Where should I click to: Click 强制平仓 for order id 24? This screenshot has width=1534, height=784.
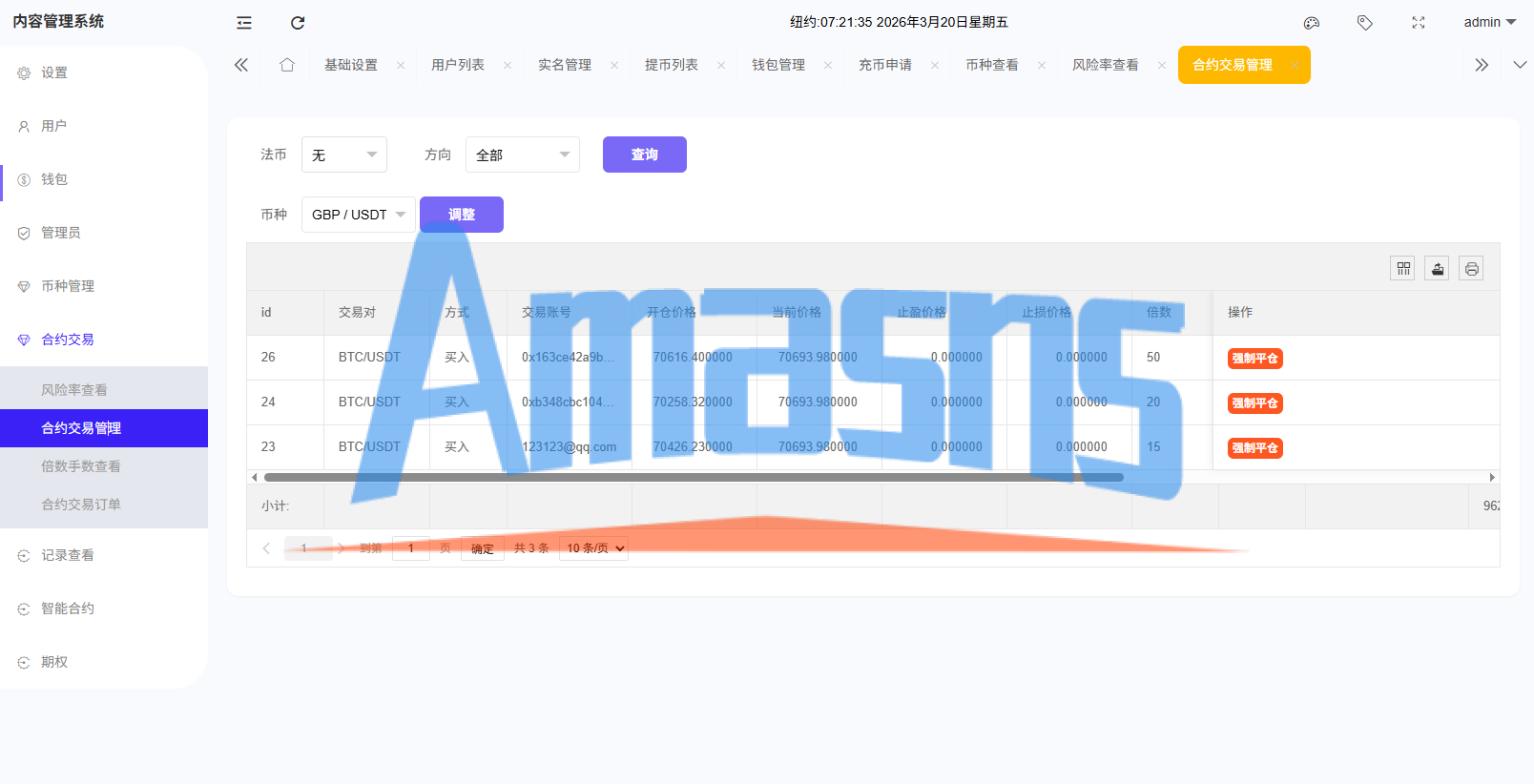pos(1254,403)
